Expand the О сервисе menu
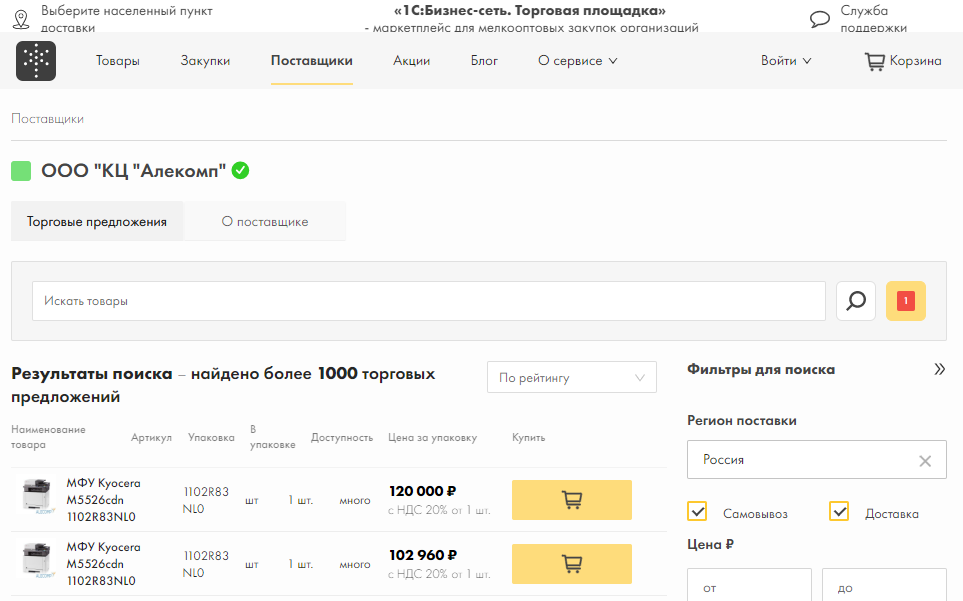Viewport: 963px width, 601px height. 577,61
